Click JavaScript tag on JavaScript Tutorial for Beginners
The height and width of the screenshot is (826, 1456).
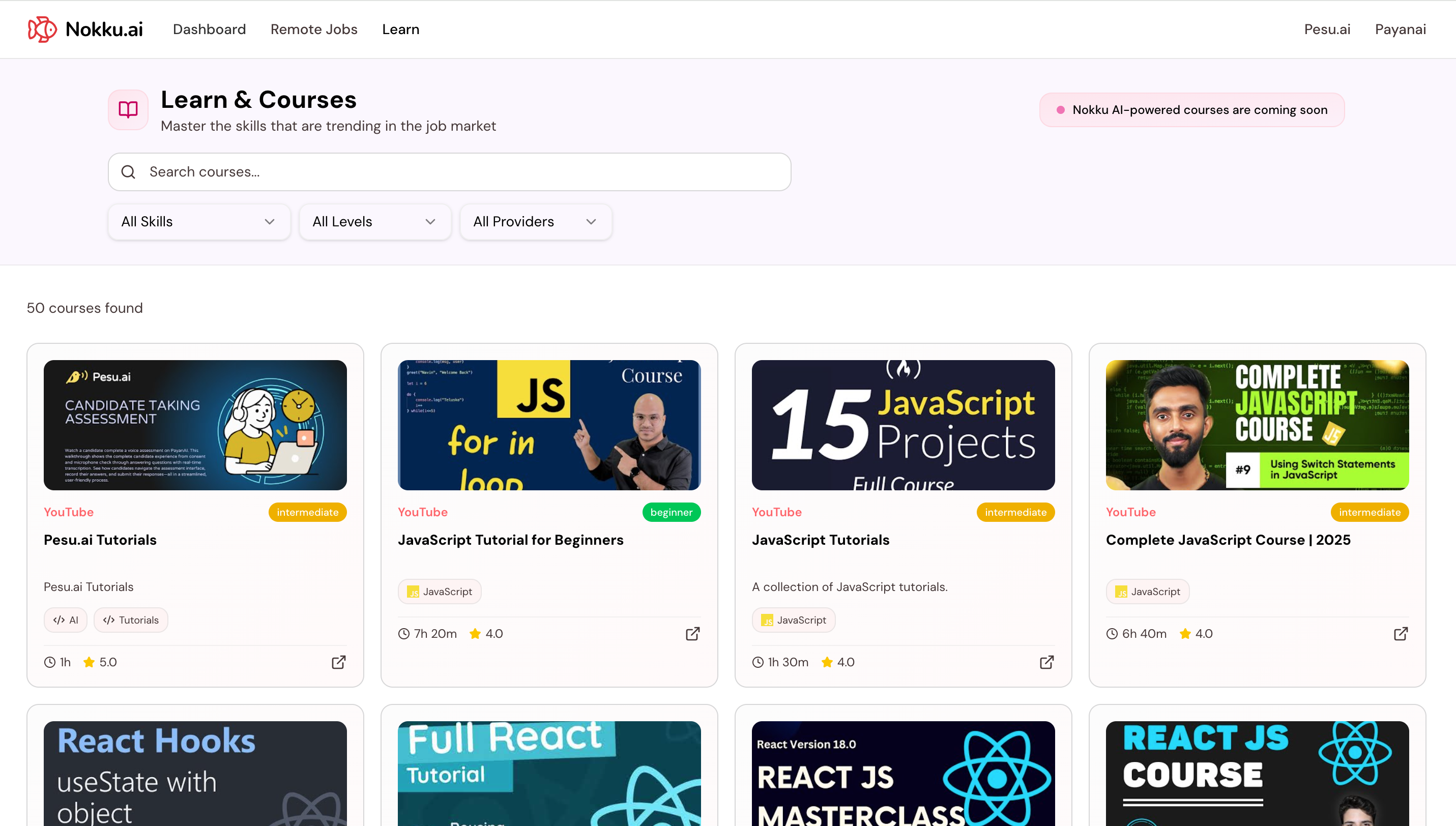pyautogui.click(x=440, y=592)
